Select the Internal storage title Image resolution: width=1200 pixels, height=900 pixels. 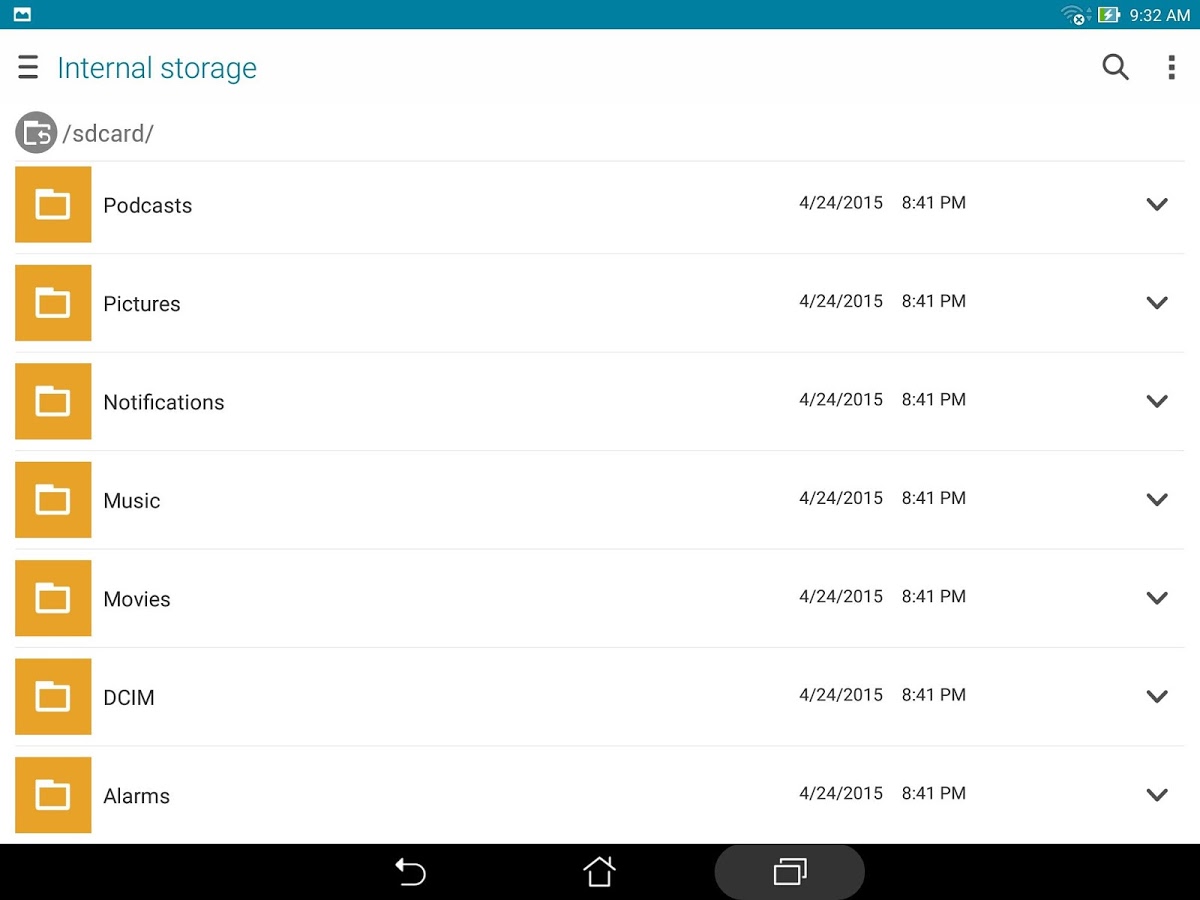pos(157,68)
